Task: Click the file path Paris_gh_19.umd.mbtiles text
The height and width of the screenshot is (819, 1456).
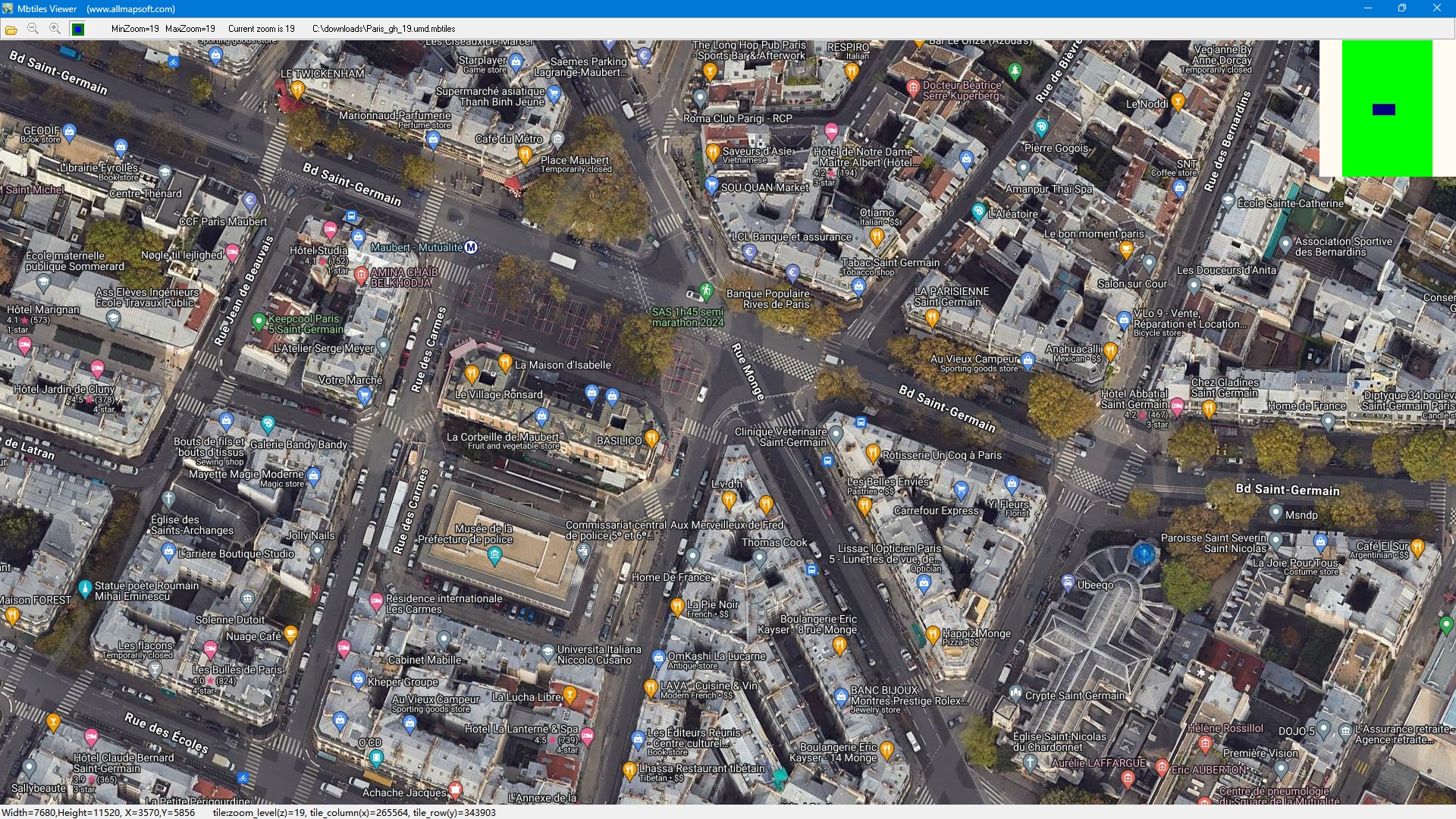Action: tap(384, 29)
